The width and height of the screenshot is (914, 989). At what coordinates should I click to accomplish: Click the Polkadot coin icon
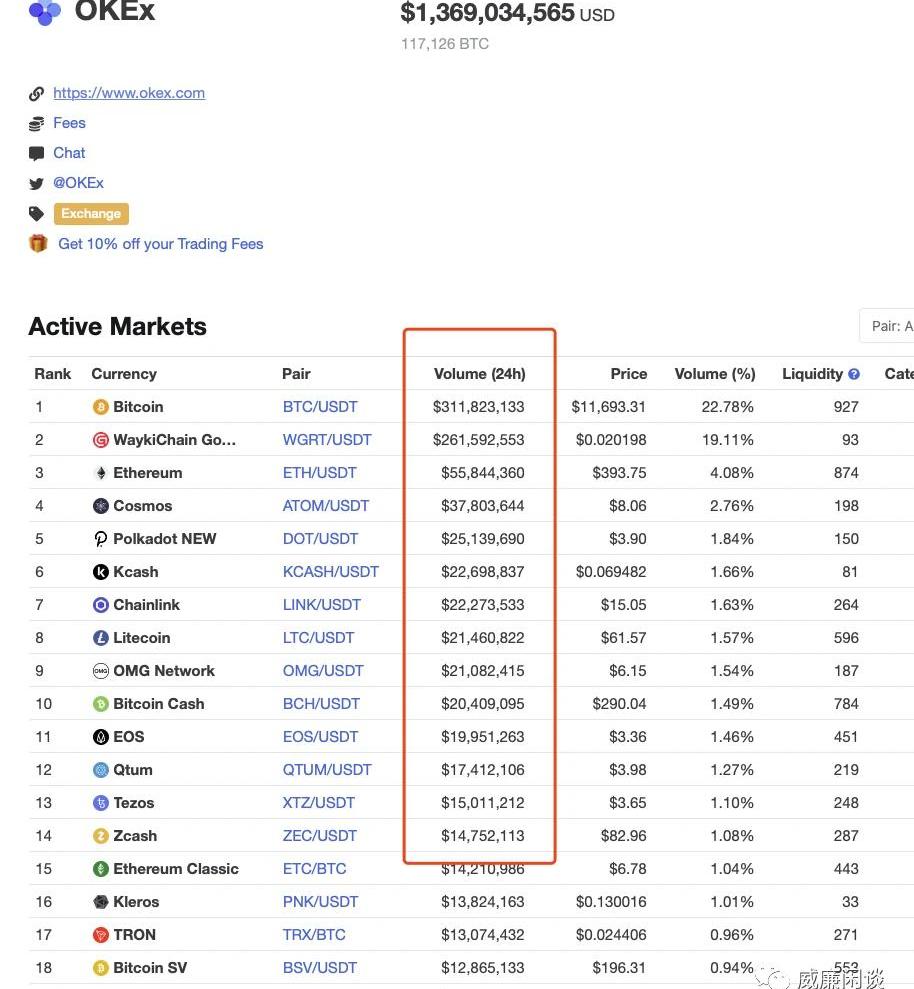[101, 539]
